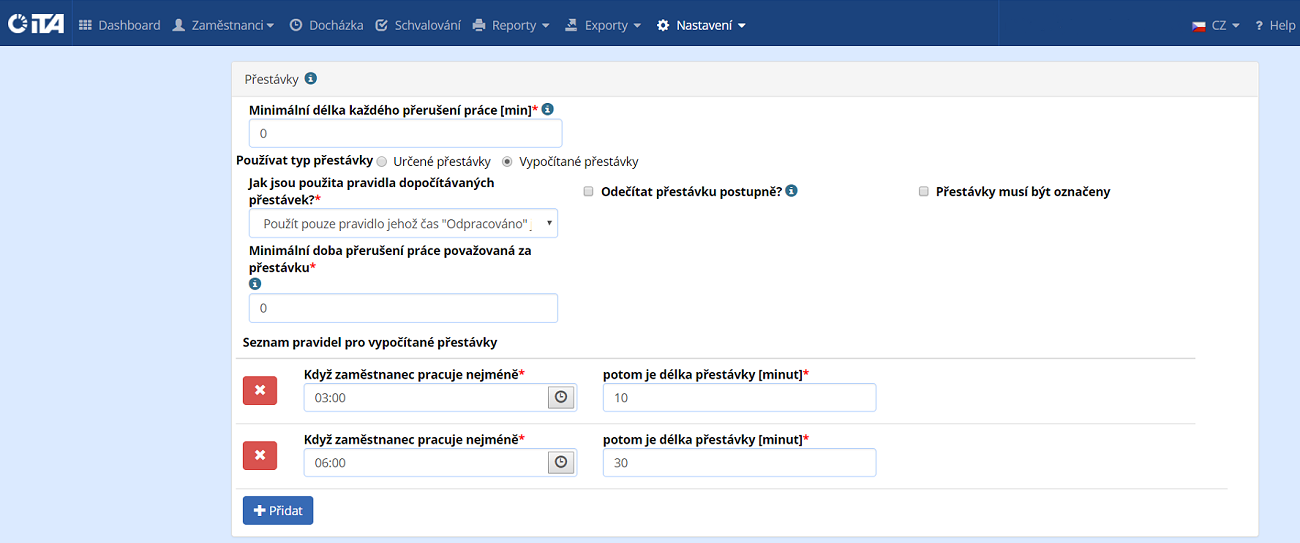This screenshot has height=543, width=1300.
Task: Open the time picker for the 06:00 field
Action: (x=561, y=463)
